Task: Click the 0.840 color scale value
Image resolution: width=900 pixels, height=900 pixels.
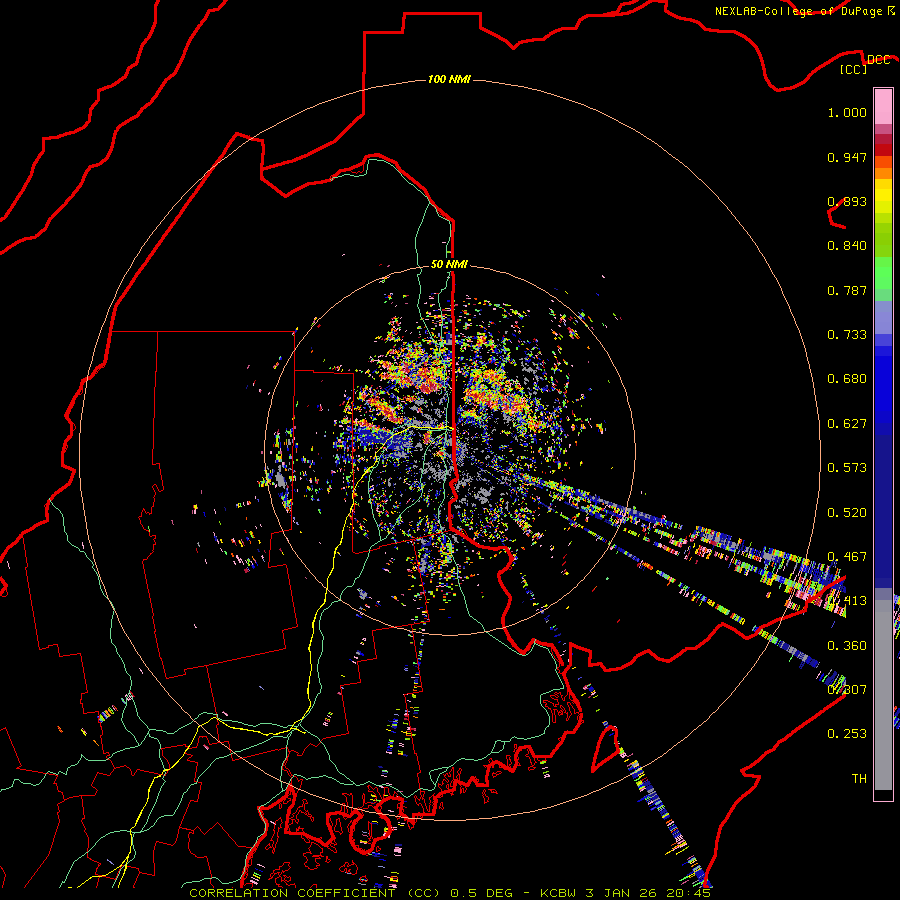Action: [847, 246]
